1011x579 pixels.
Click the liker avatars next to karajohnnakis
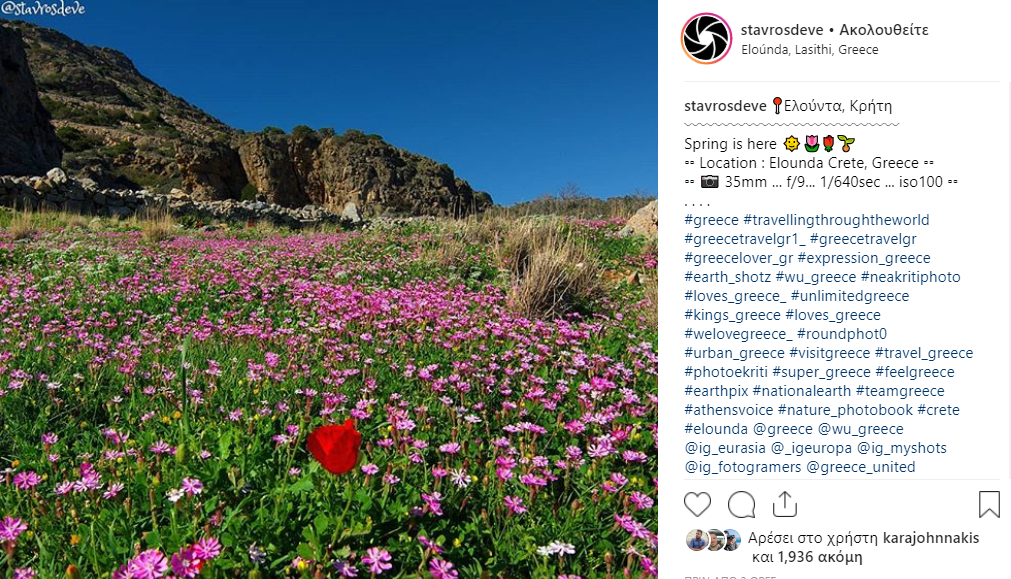point(713,540)
